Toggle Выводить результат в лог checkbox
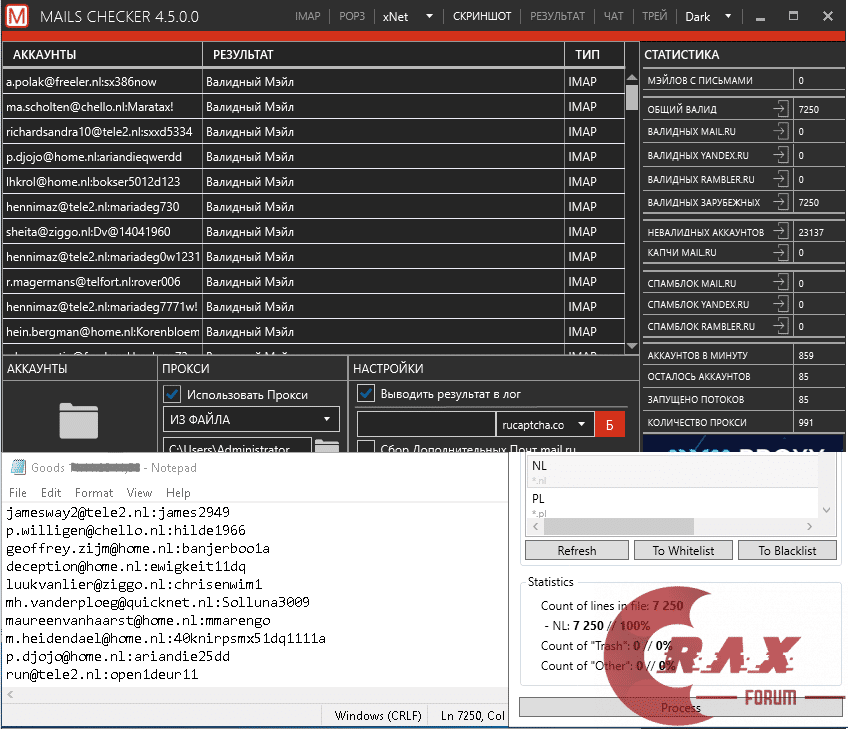The height and width of the screenshot is (729, 848). 366,393
